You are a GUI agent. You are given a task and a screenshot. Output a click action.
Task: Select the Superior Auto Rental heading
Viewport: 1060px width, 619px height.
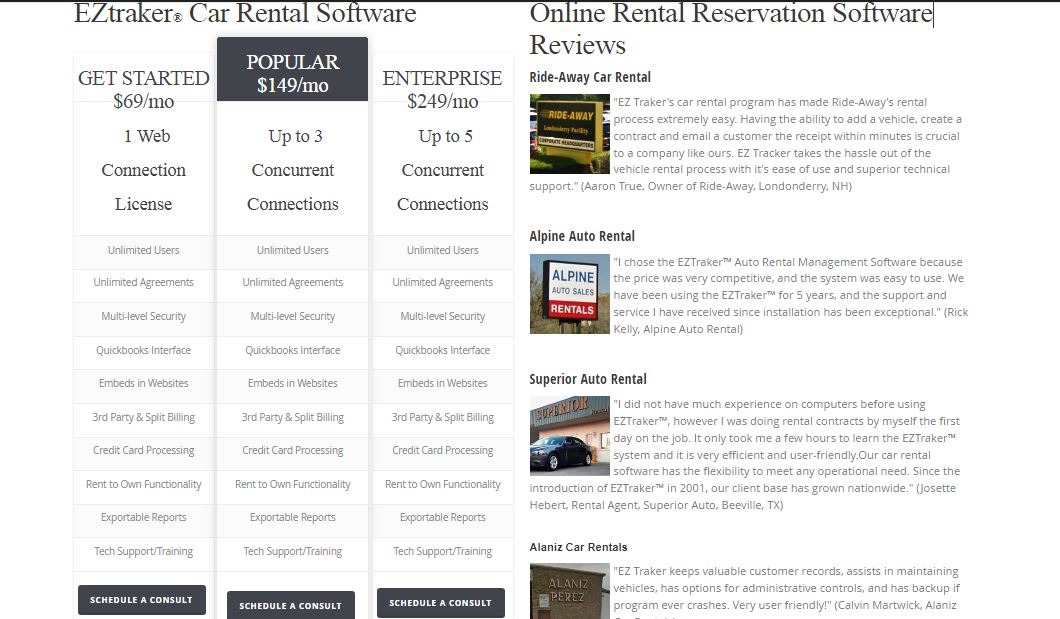point(588,379)
